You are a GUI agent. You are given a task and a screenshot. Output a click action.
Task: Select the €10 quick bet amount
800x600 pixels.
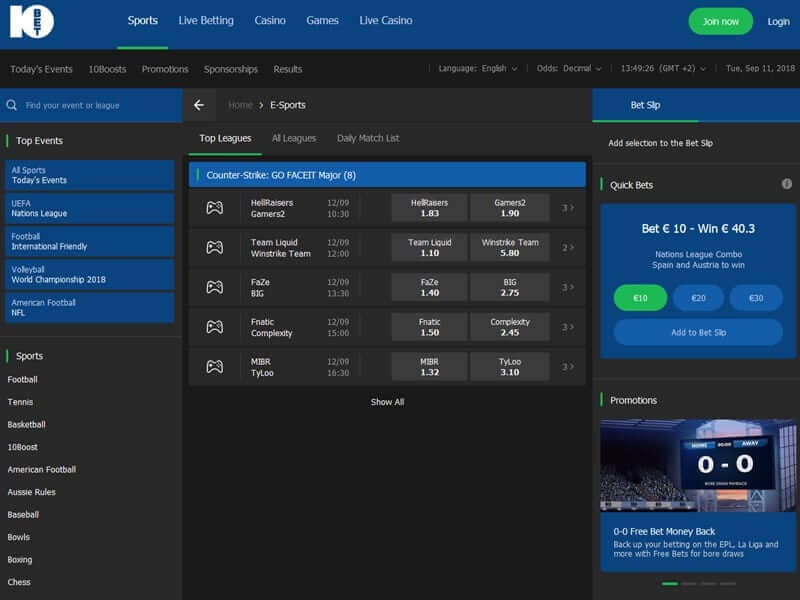640,298
